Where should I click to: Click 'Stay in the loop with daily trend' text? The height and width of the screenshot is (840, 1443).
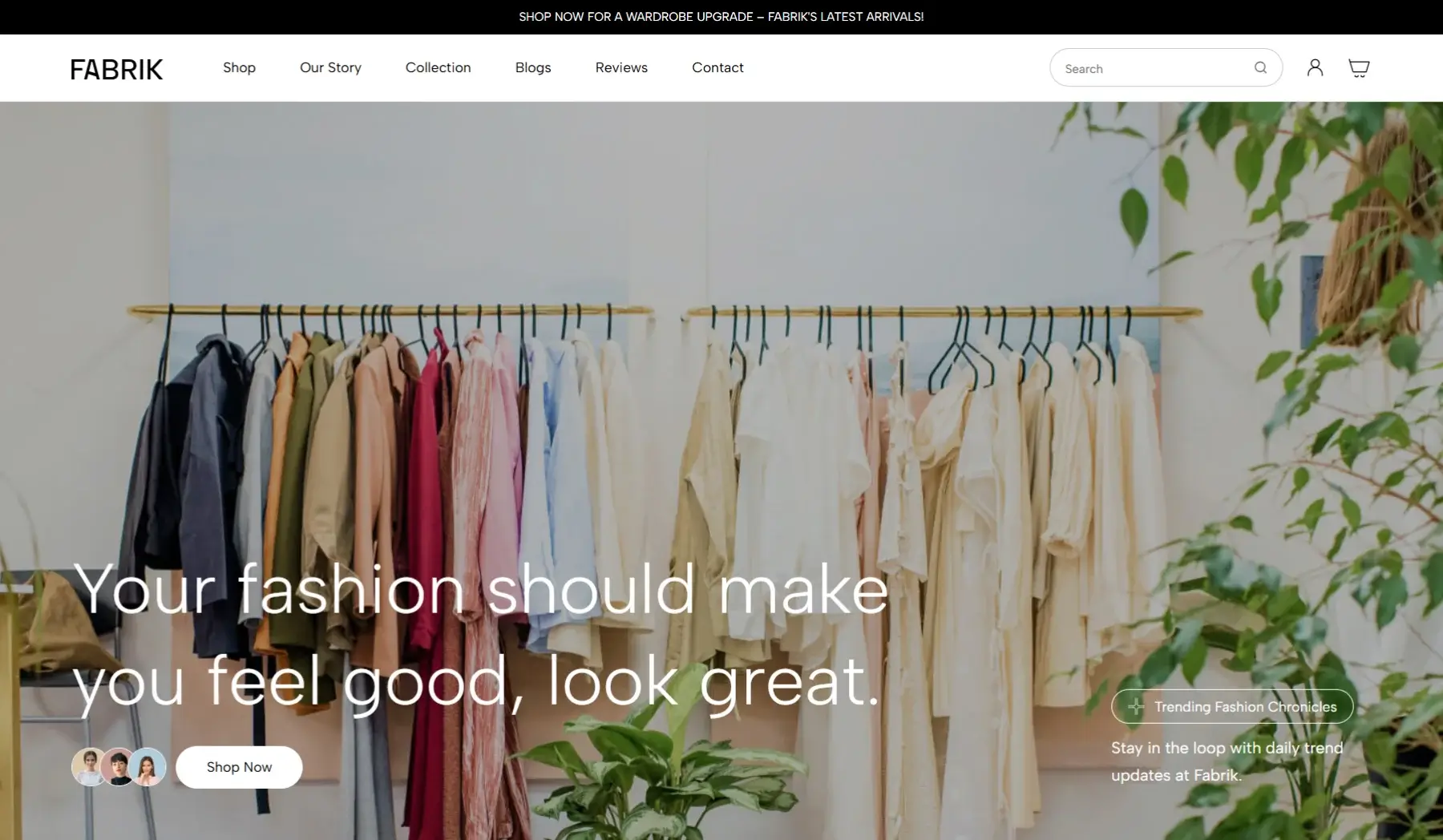point(1227,748)
